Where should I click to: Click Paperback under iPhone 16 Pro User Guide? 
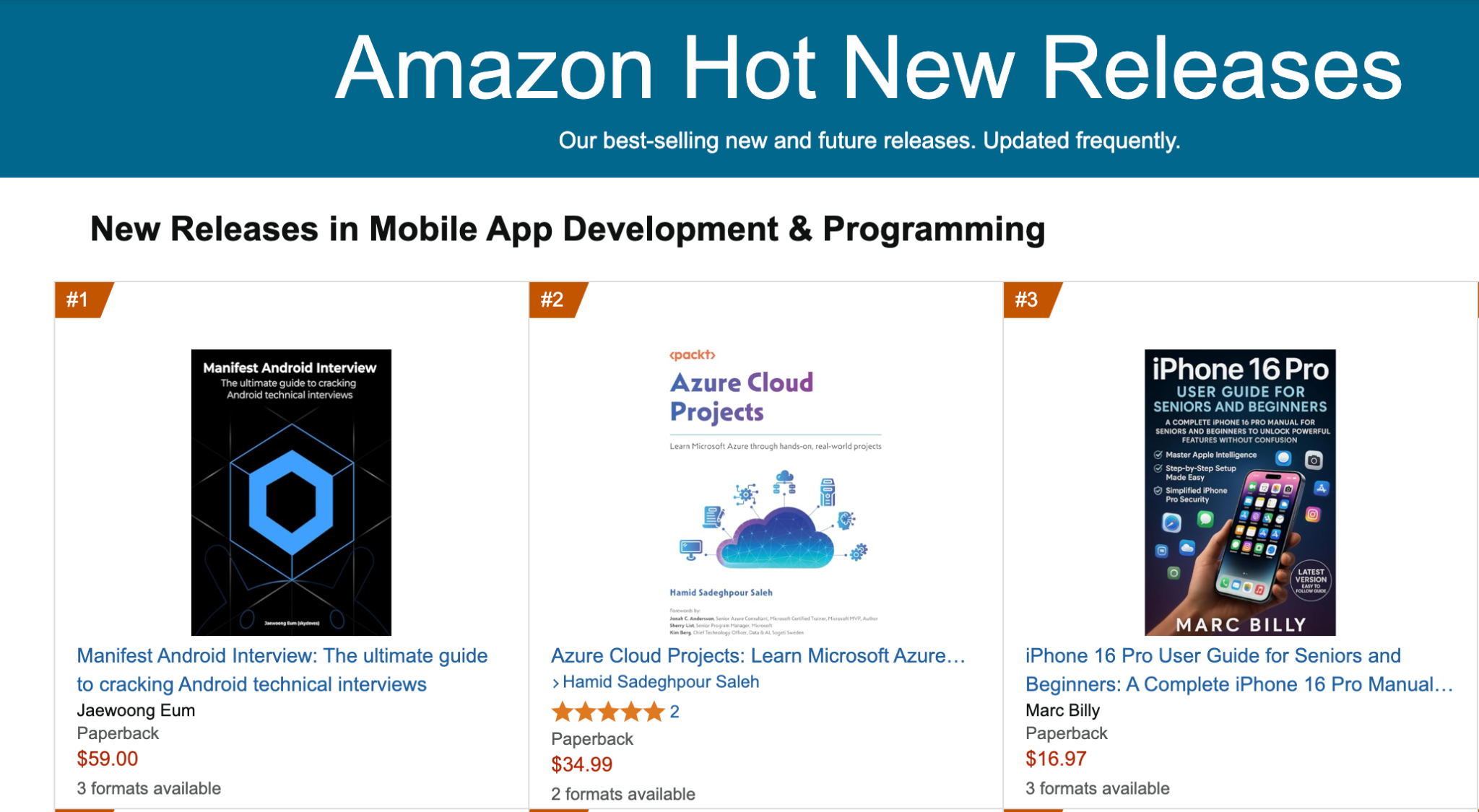tap(1067, 733)
